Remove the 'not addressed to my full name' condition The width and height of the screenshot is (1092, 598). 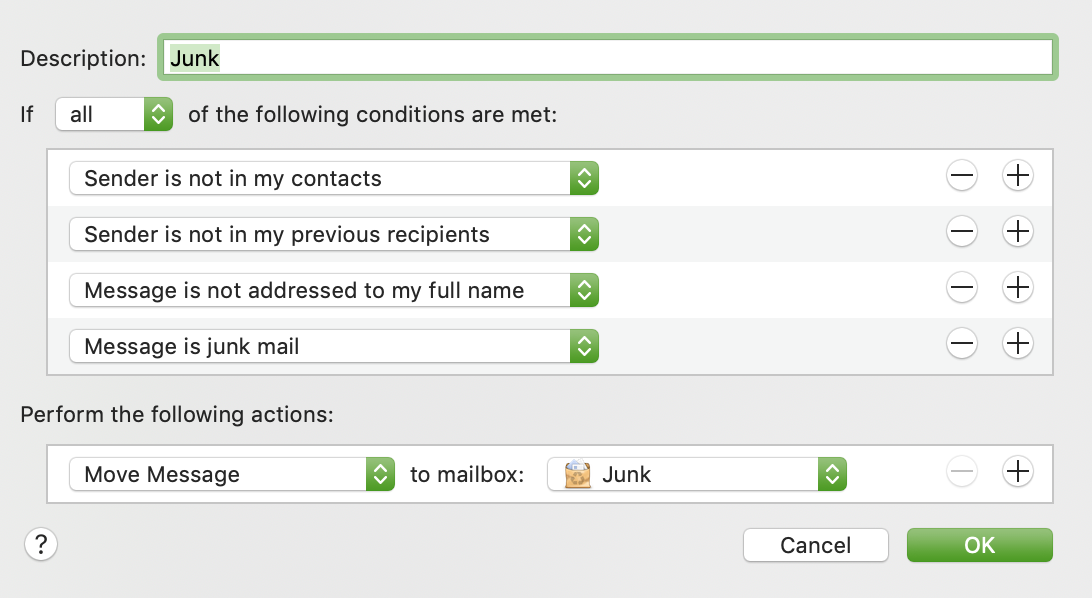961,289
